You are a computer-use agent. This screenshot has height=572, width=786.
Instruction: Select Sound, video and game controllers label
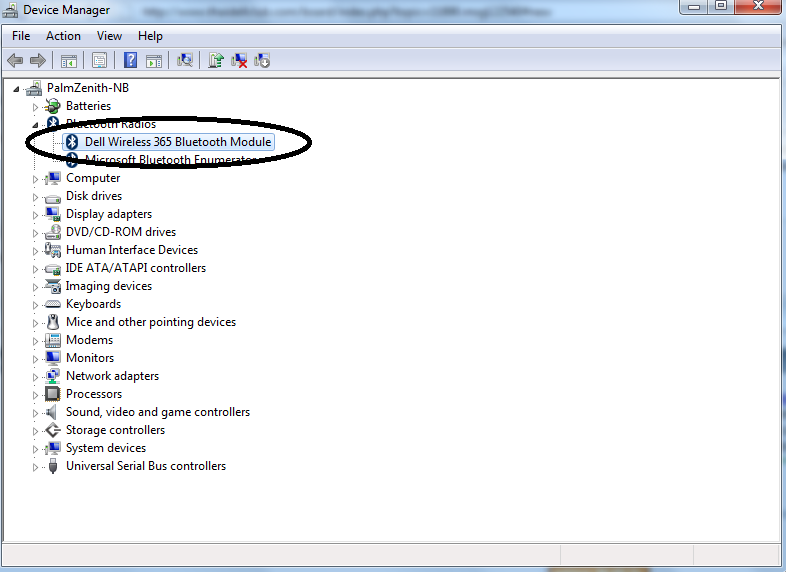pyautogui.click(x=158, y=412)
